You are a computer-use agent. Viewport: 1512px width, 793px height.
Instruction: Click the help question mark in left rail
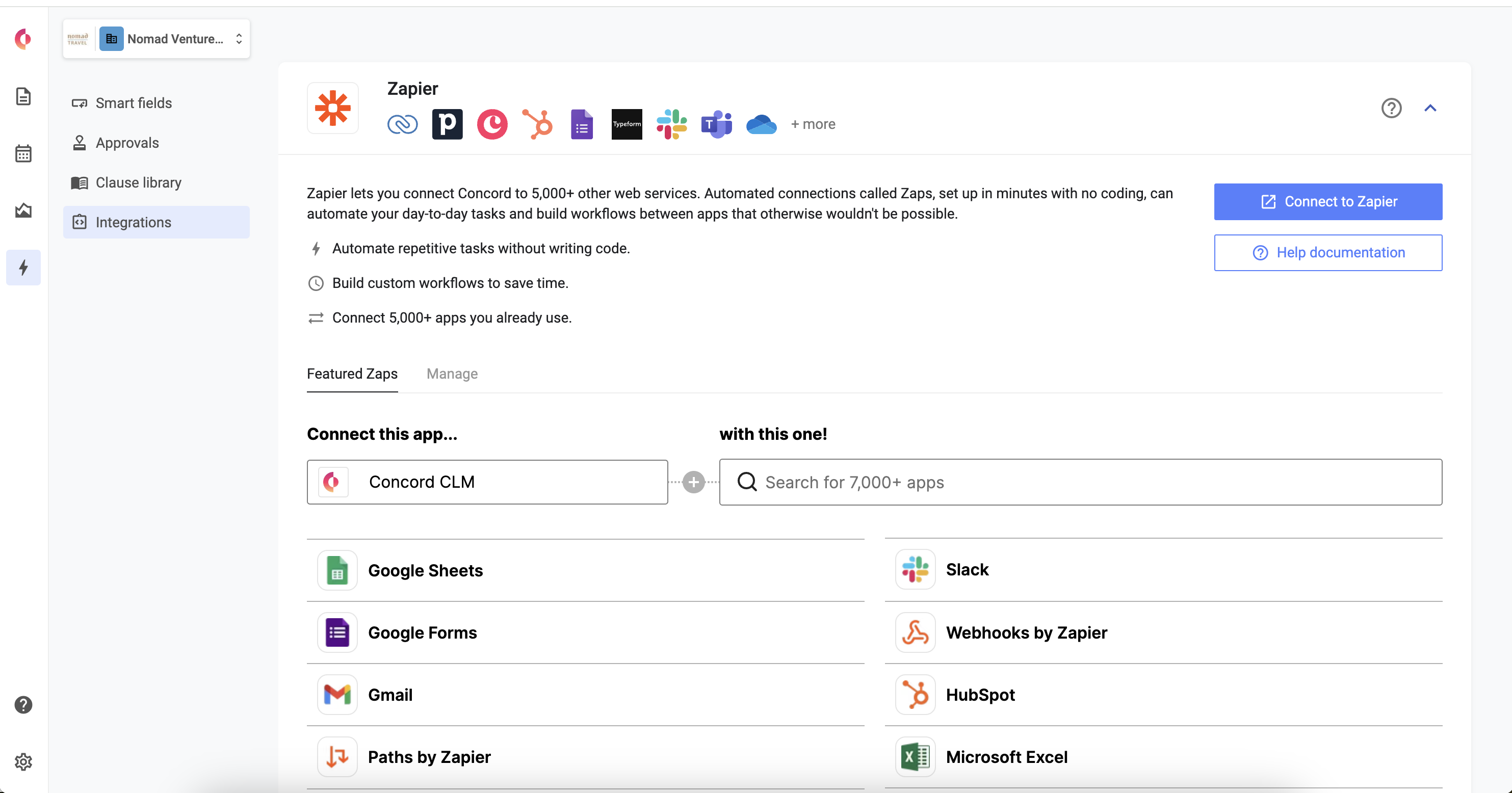[23, 704]
